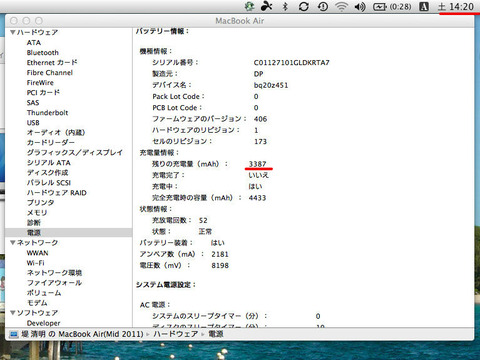Click the 電源 path bar segment
This screenshot has width=480, height=360.
point(216,334)
